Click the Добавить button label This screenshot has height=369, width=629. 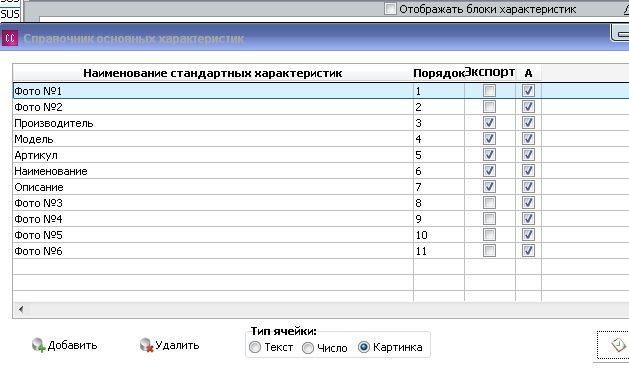click(73, 345)
